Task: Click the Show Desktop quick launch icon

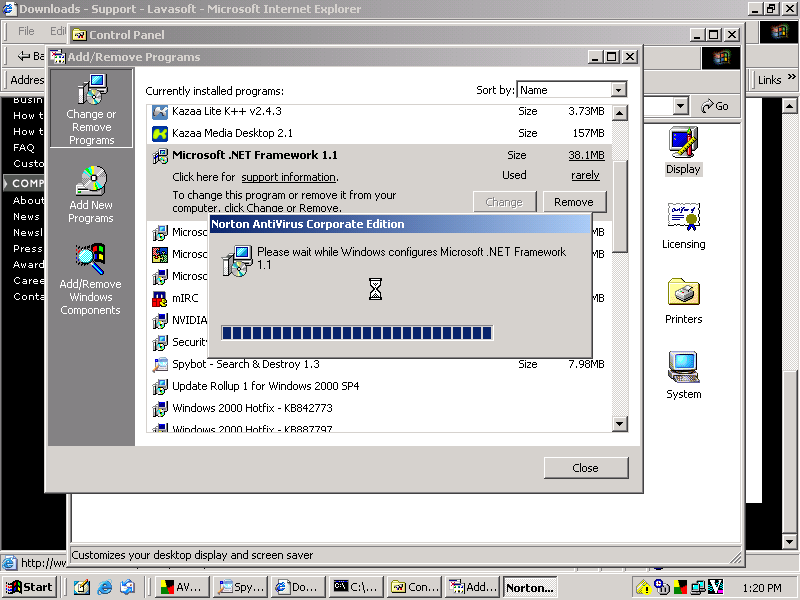Action: click(x=82, y=587)
